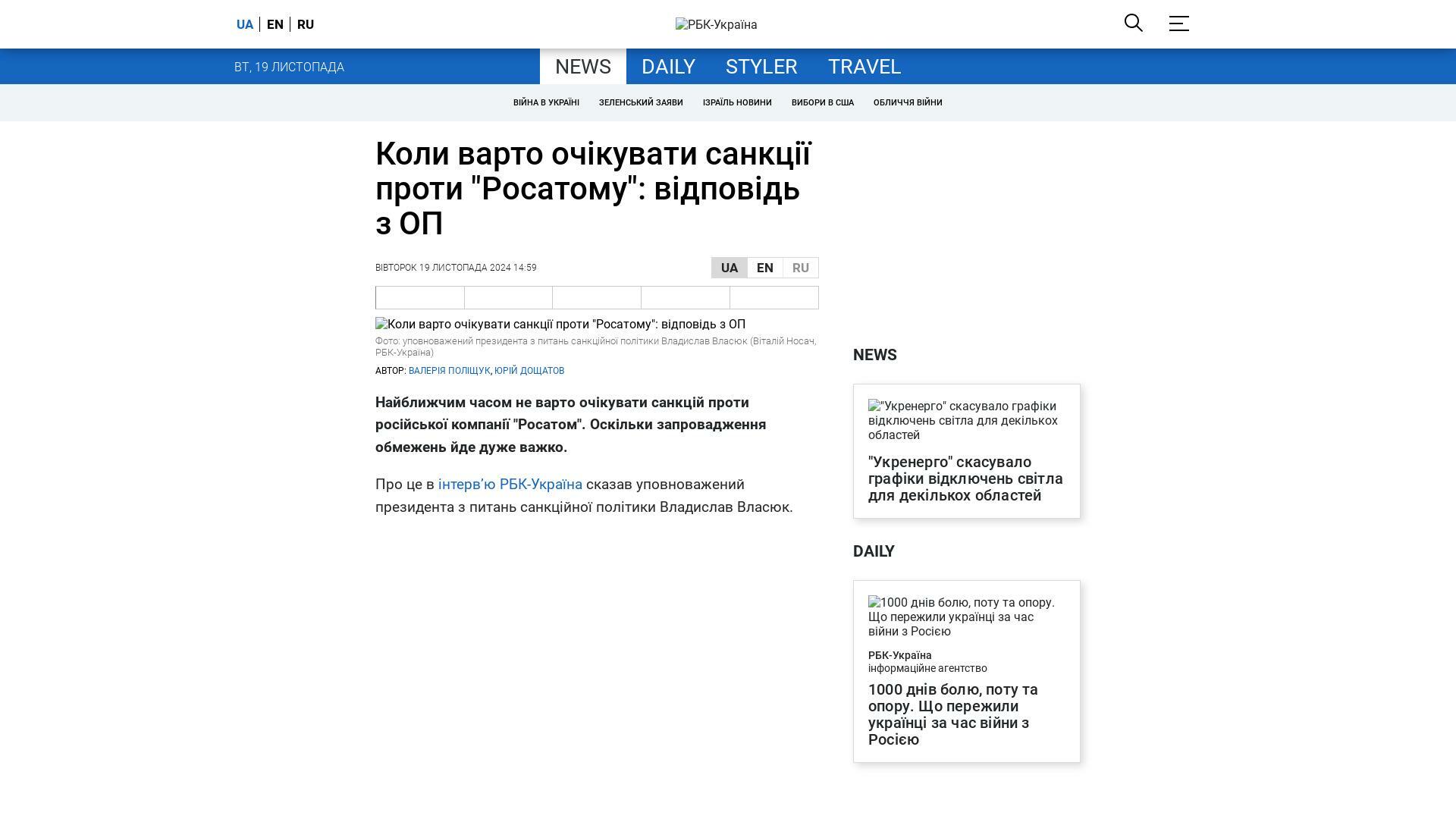
Task: Open author Юрій Дощатов link
Action: tap(529, 371)
